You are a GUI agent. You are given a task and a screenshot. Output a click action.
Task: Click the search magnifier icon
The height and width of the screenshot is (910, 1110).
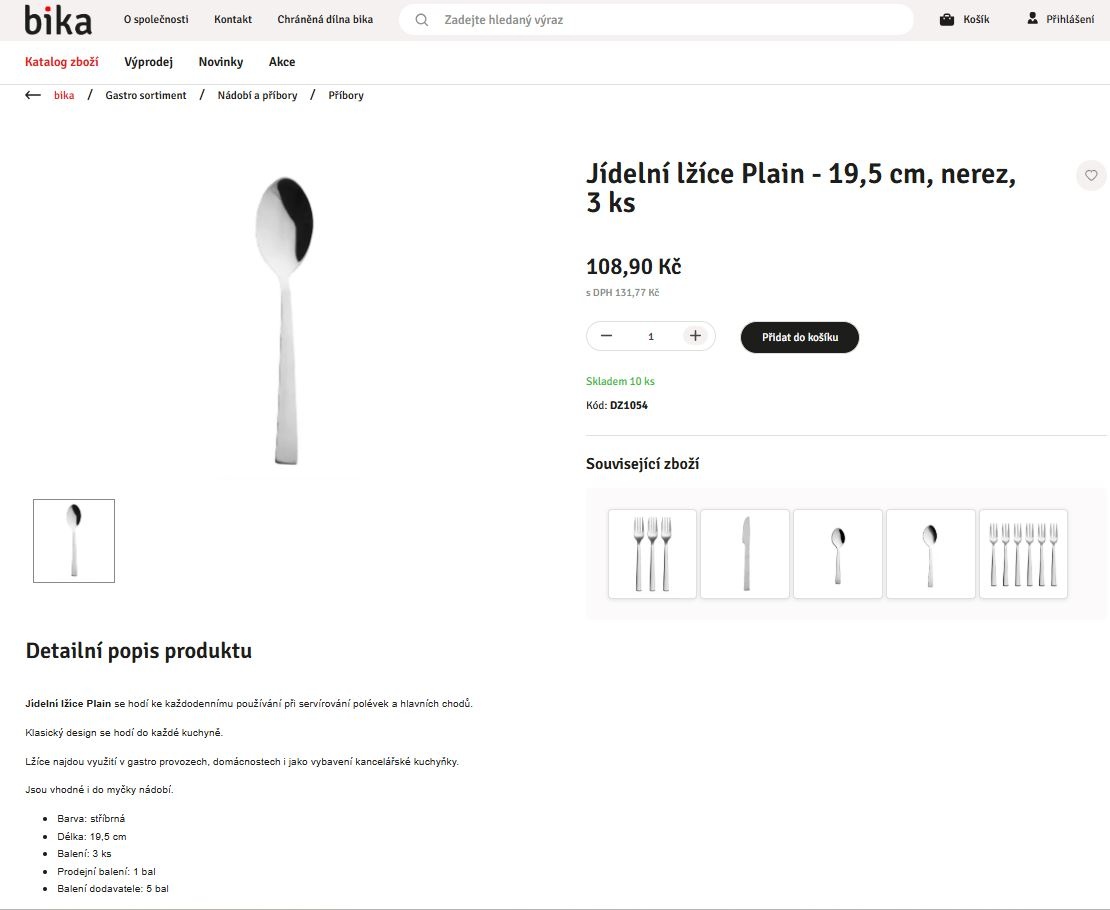click(x=422, y=20)
